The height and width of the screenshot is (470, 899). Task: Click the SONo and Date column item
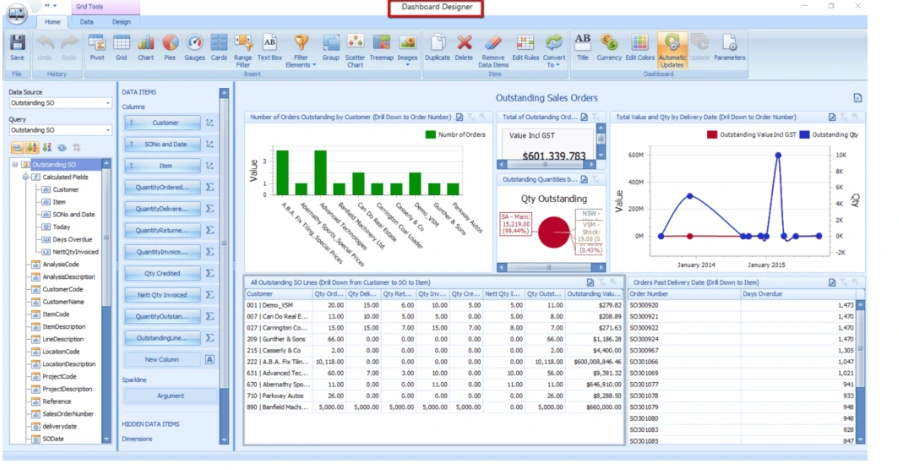tap(163, 144)
